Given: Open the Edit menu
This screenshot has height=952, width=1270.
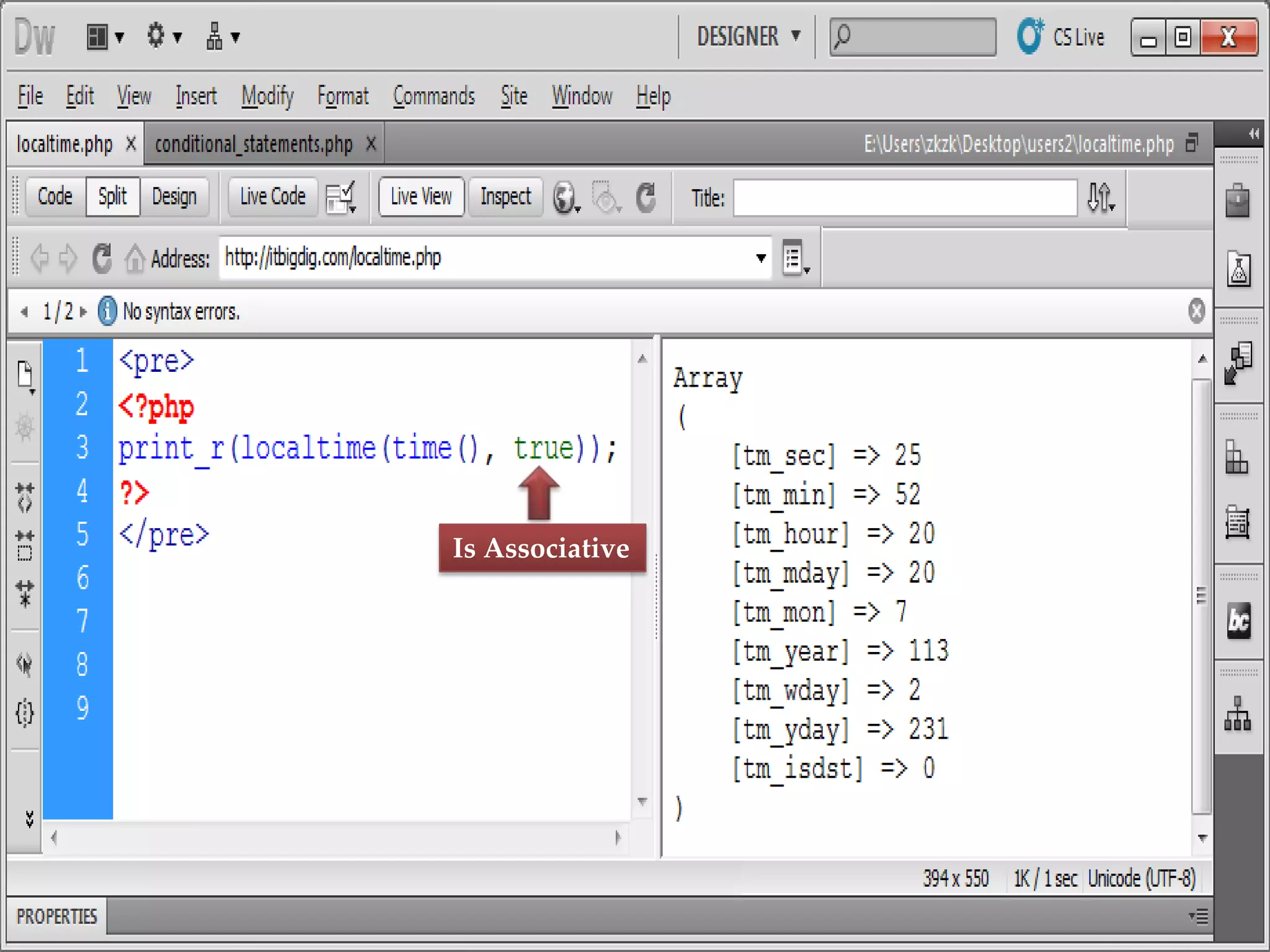Looking at the screenshot, I should click(x=79, y=96).
